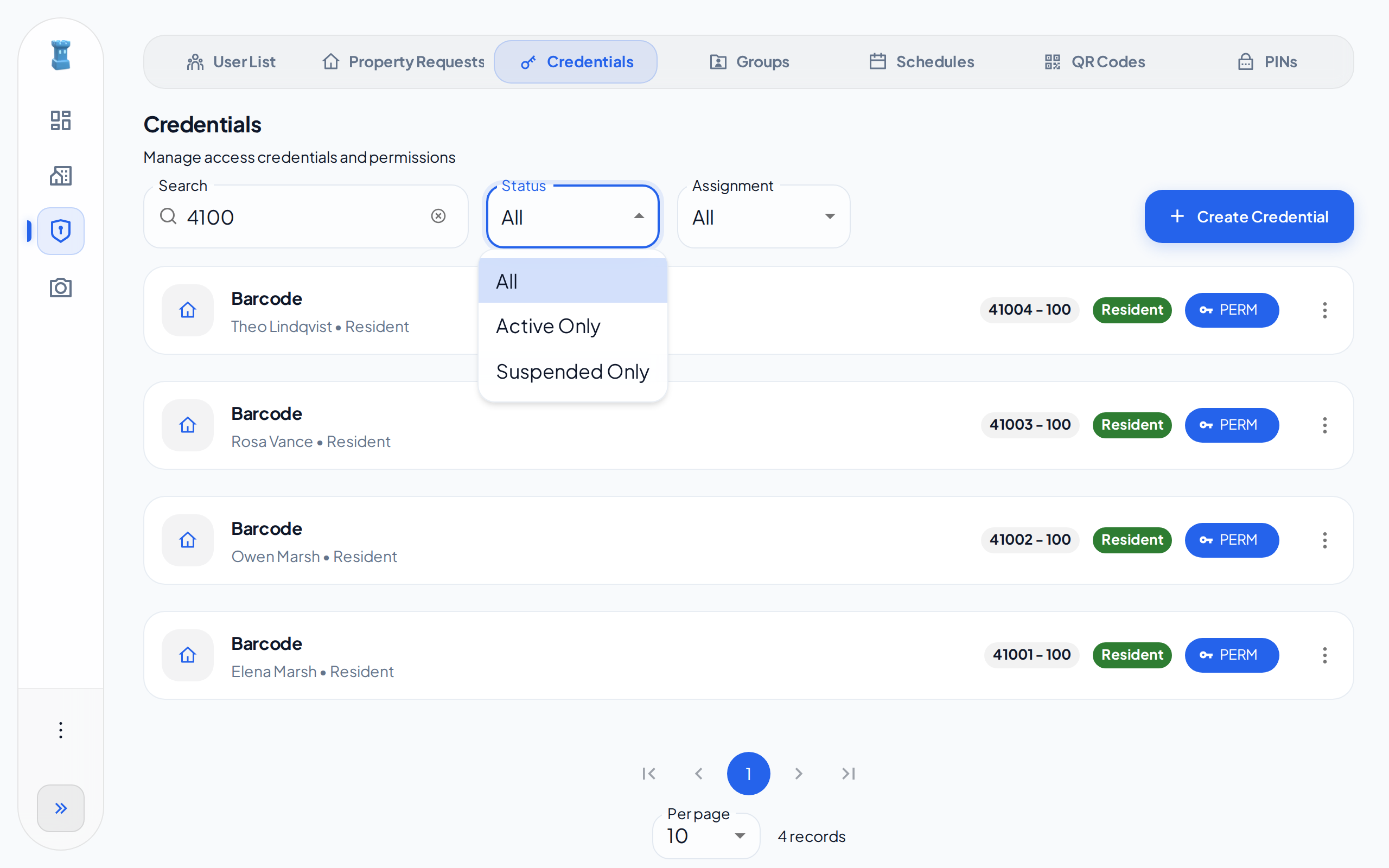Clear the search field with X icon

point(438,216)
